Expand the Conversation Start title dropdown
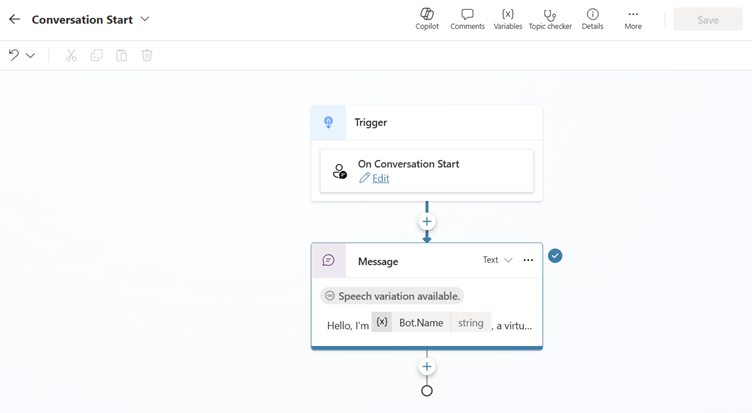This screenshot has height=413, width=752. pyautogui.click(x=145, y=19)
